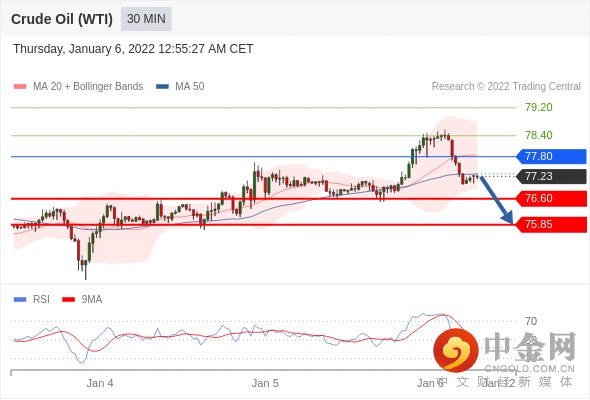
Task: Click the 'RSI' legend label
Action: coord(41,300)
